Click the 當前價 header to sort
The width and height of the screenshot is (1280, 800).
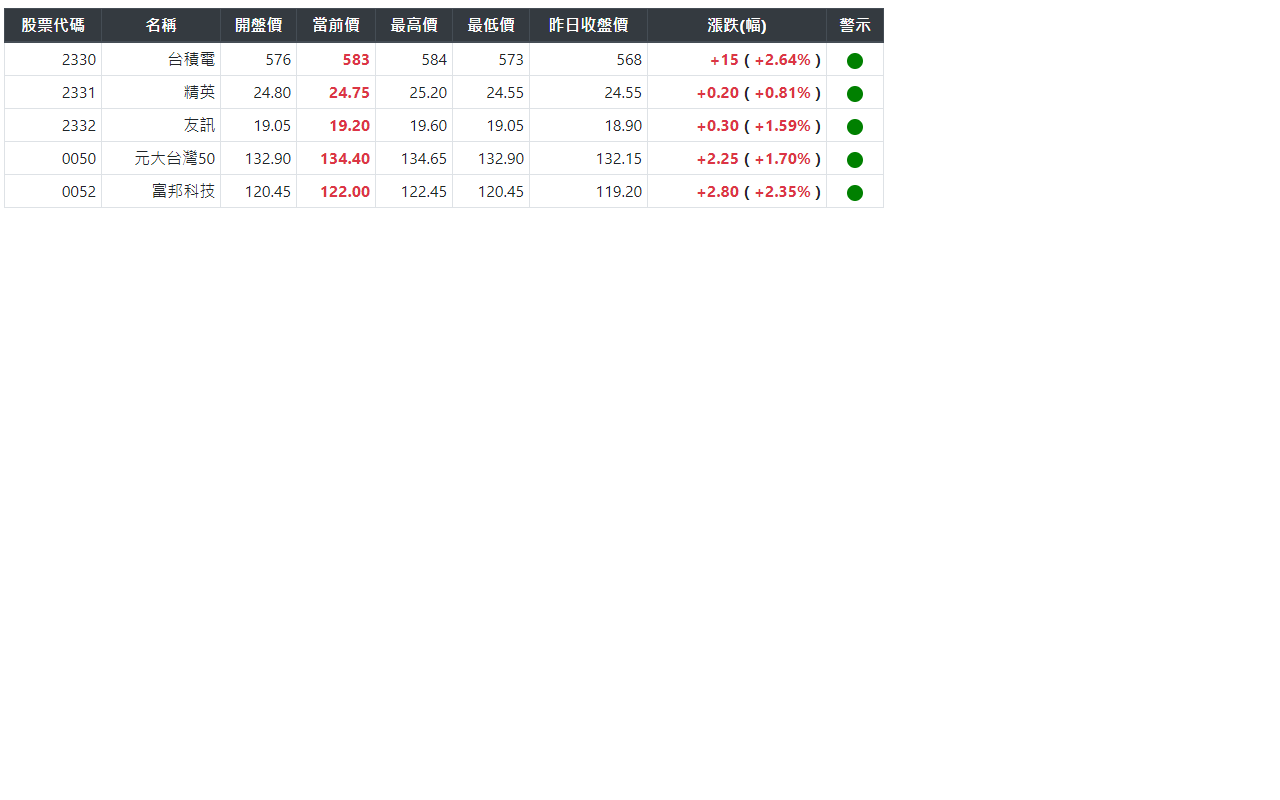pyautogui.click(x=336, y=25)
